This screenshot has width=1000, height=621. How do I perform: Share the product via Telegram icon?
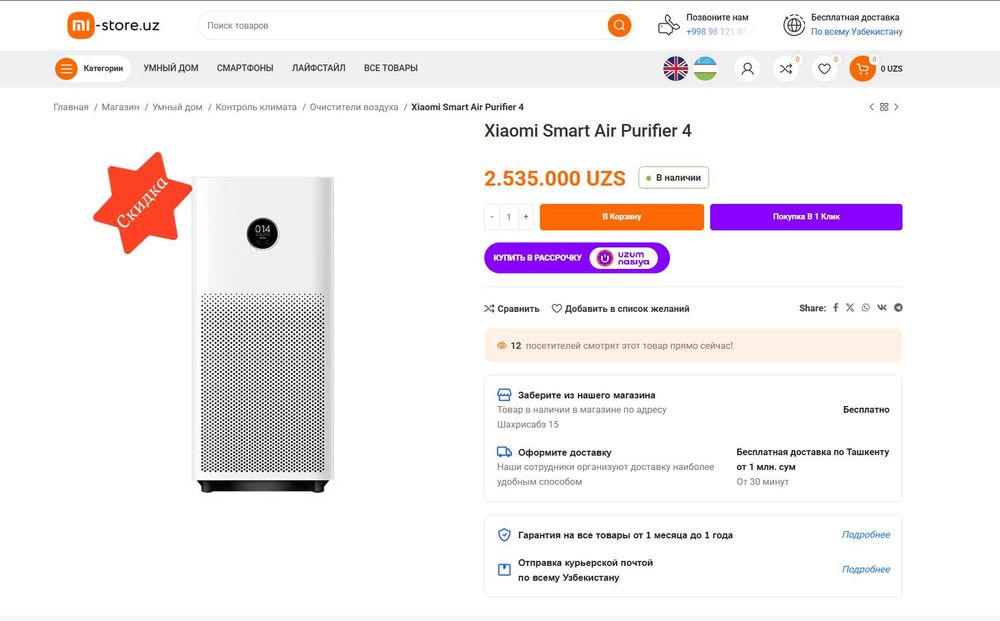coord(898,308)
